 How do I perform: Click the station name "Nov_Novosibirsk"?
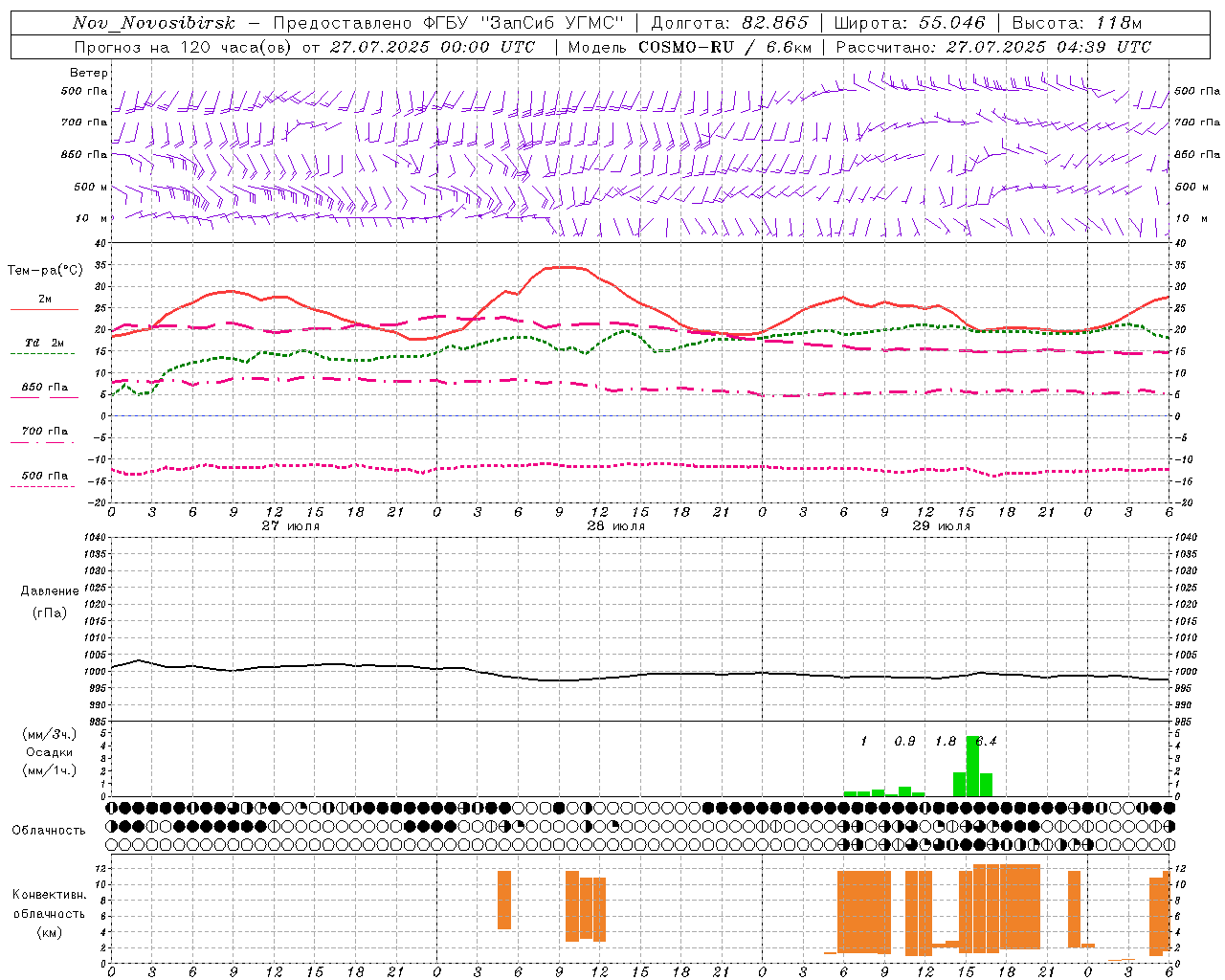(x=154, y=23)
